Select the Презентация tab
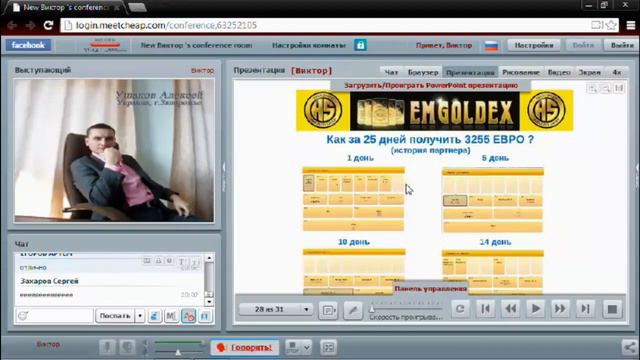This screenshot has height=360, width=640. (470, 72)
